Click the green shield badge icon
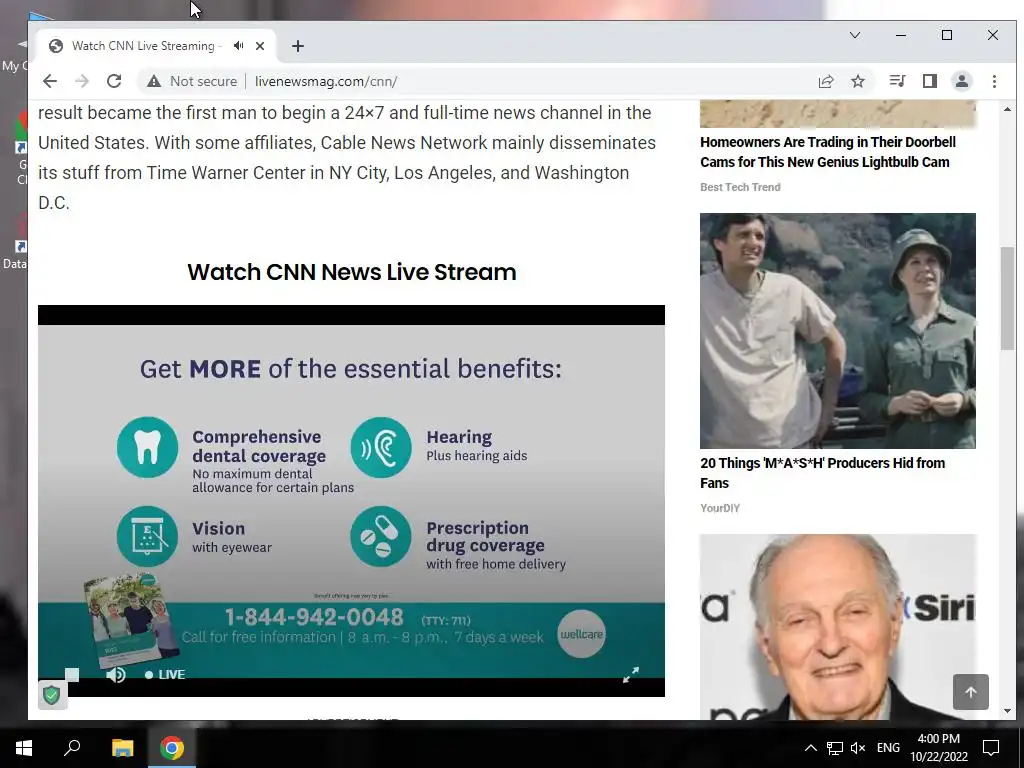The image size is (1024, 768). [52, 695]
